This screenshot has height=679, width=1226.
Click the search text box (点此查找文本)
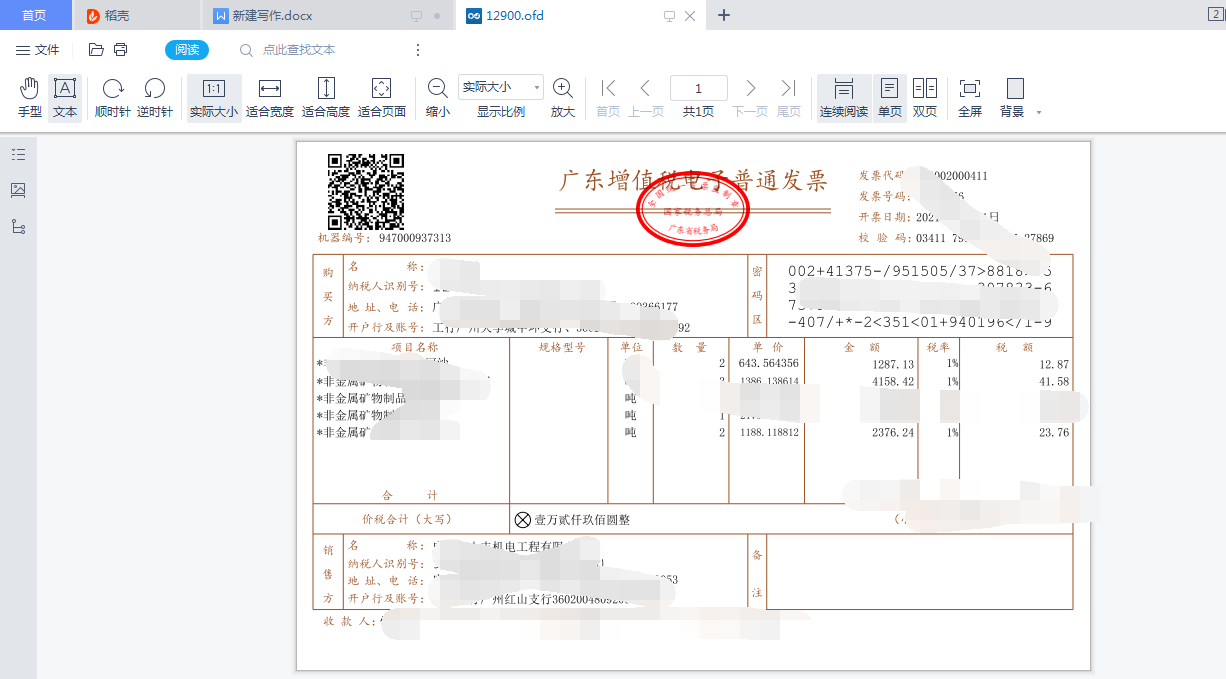click(x=298, y=50)
